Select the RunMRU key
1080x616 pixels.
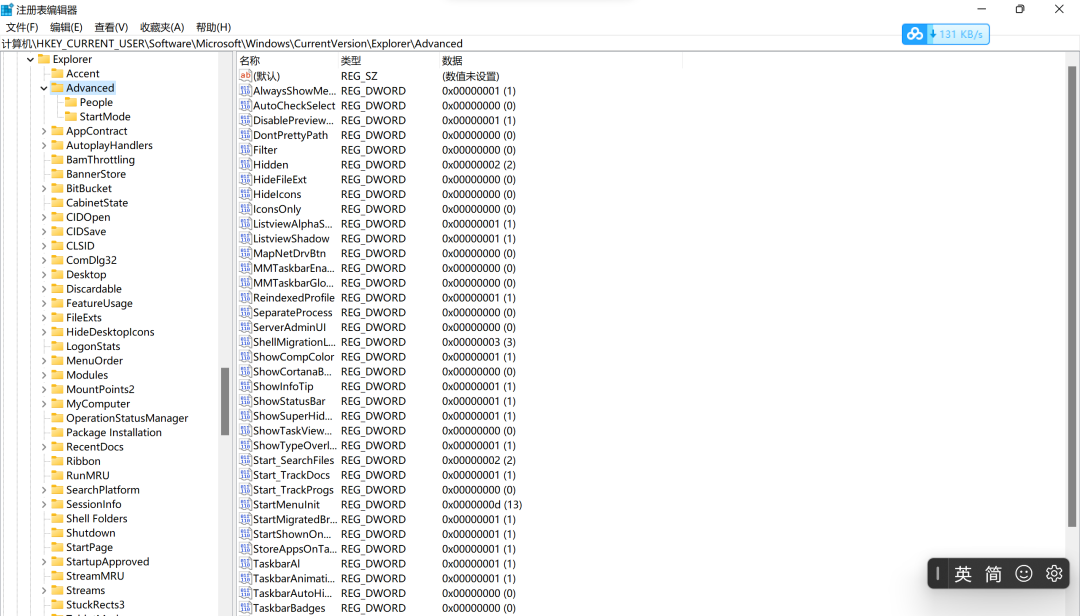pos(87,475)
